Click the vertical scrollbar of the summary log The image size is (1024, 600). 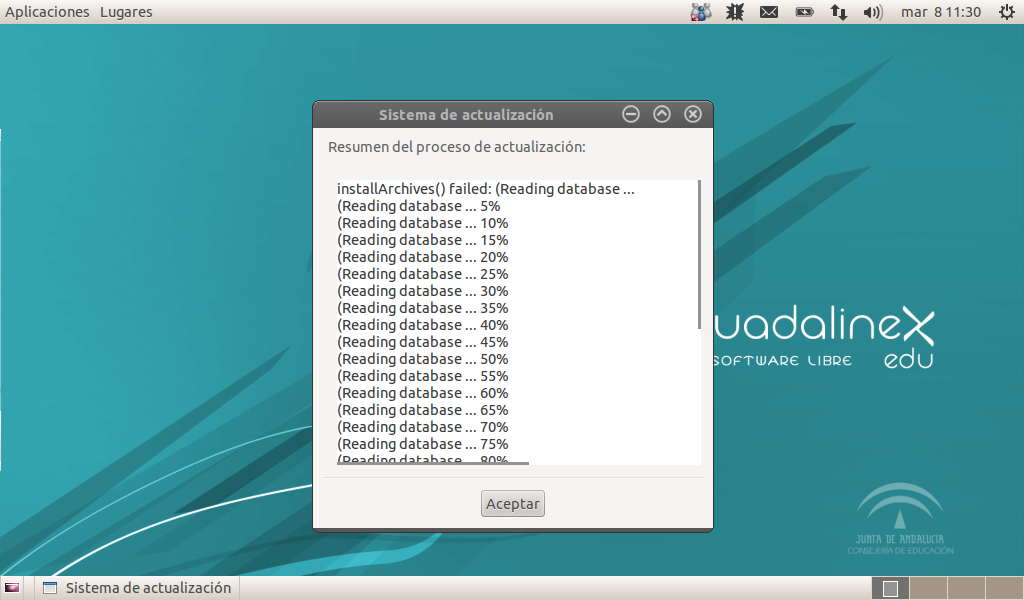point(699,255)
